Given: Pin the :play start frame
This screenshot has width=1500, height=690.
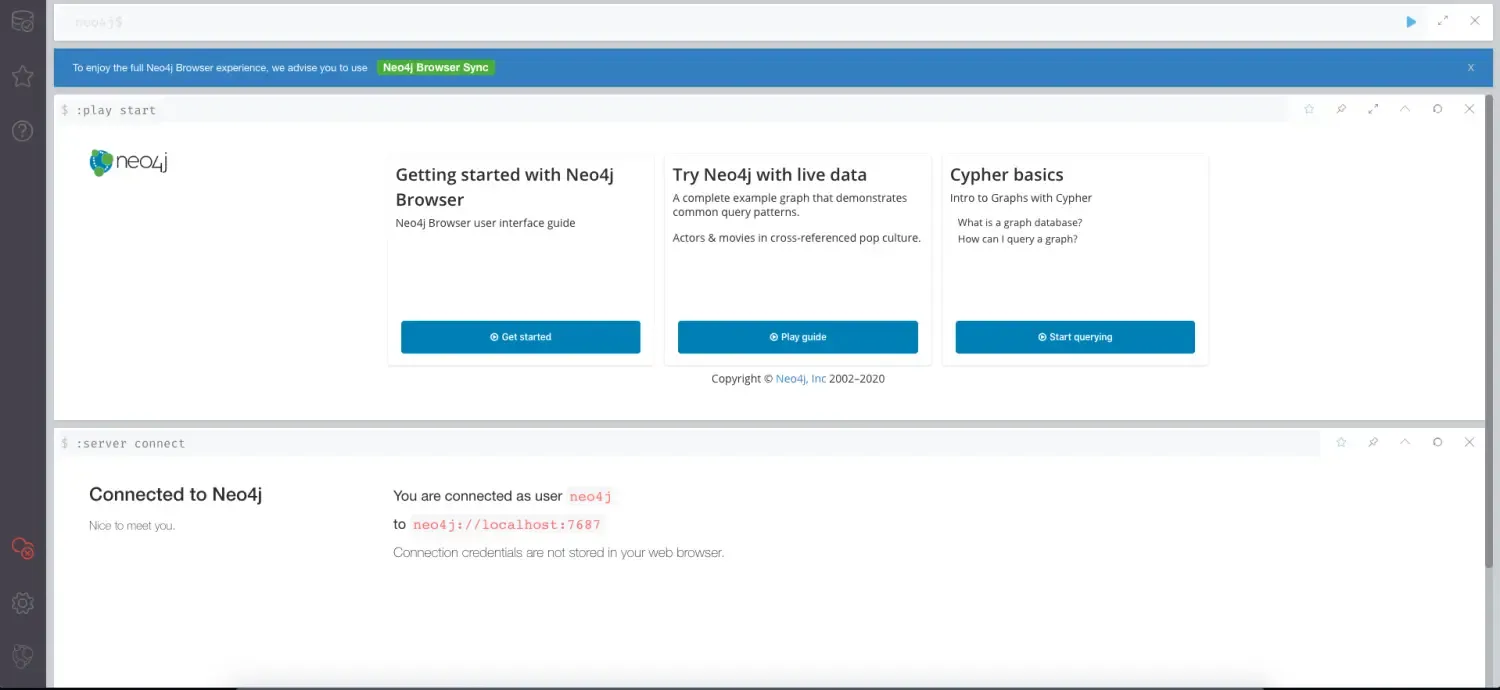Looking at the screenshot, I should [1341, 108].
